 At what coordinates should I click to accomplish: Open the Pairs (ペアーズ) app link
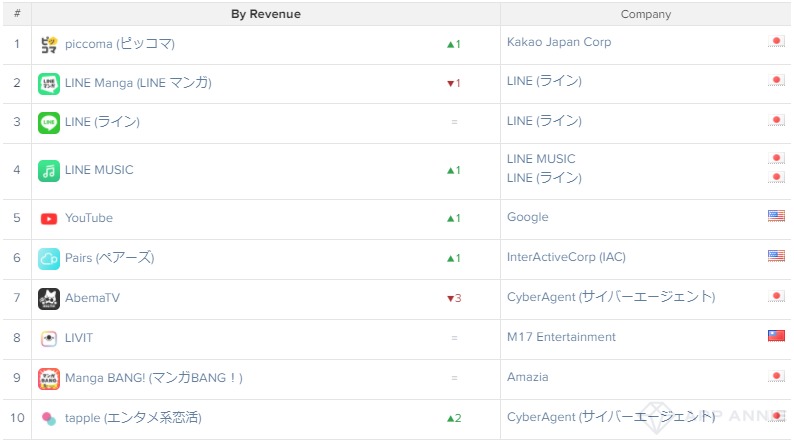click(109, 258)
